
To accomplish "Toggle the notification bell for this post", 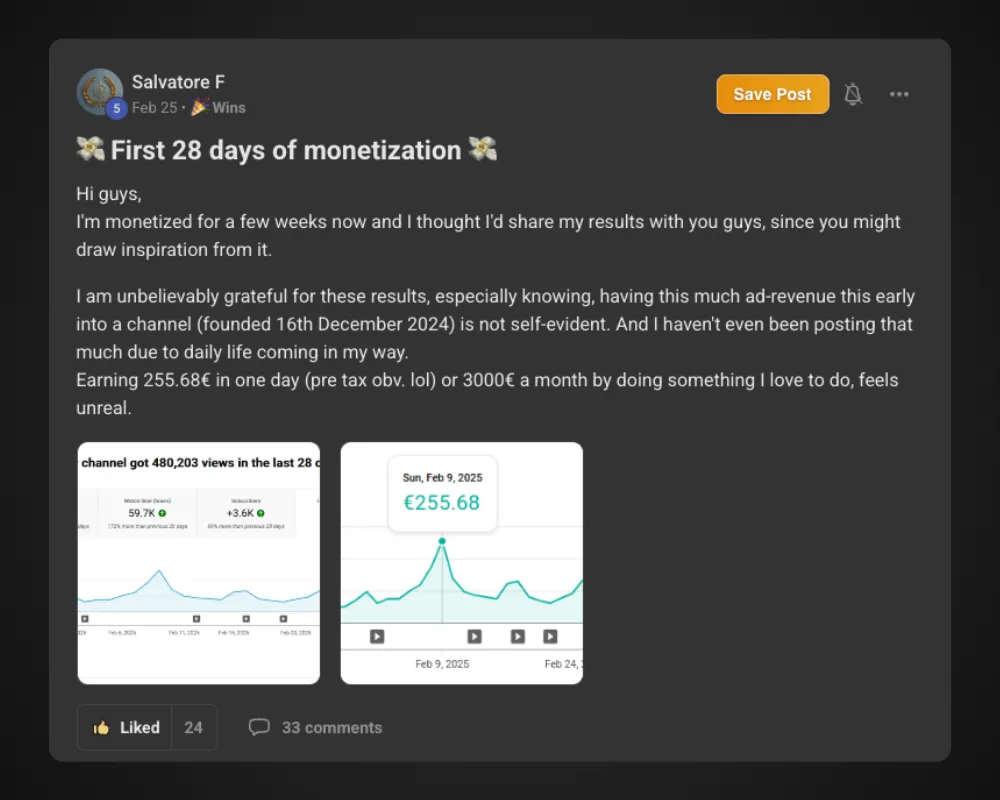I will point(853,94).
